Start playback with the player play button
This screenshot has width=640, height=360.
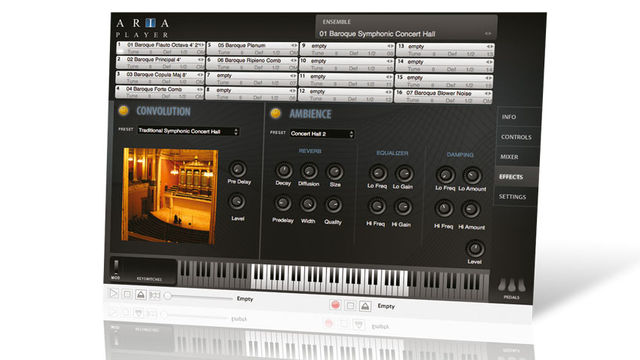[113, 293]
